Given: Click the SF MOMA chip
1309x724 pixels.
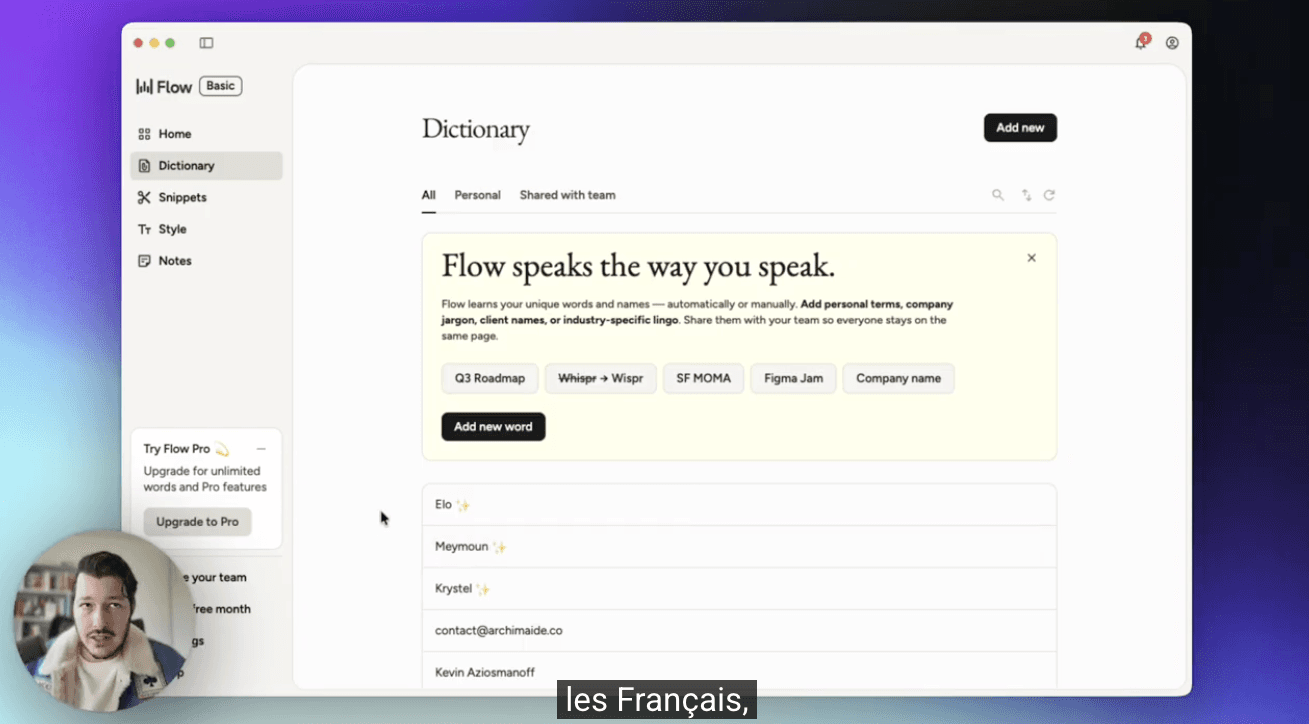Looking at the screenshot, I should tap(703, 379).
